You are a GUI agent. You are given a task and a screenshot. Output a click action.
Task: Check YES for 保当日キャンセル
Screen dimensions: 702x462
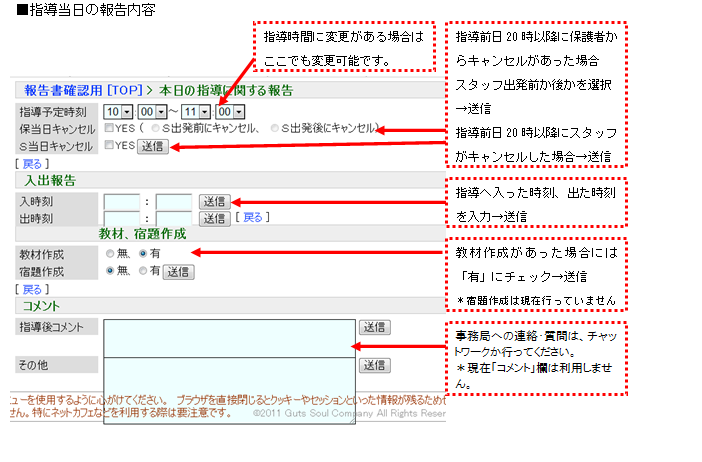tap(109, 129)
